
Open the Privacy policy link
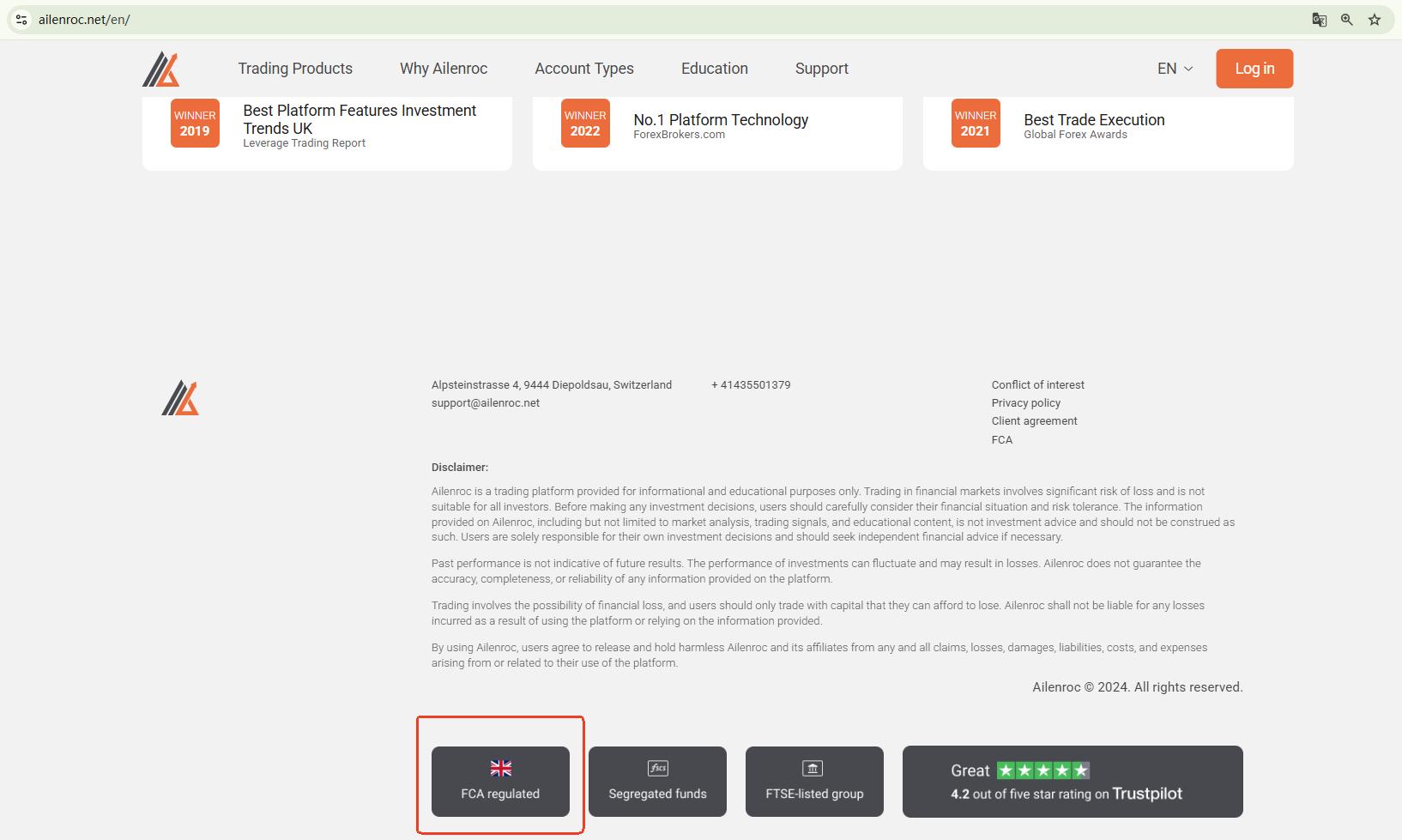pyautogui.click(x=1026, y=403)
